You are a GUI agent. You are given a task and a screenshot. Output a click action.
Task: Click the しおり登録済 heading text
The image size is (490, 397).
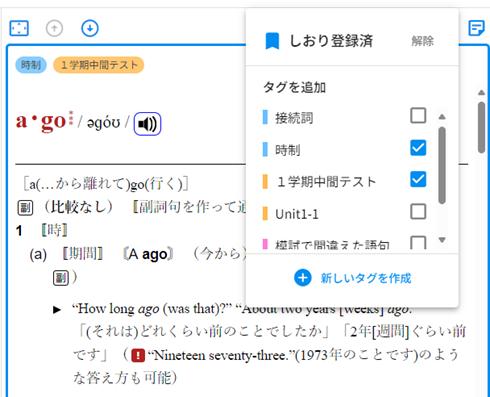(331, 41)
